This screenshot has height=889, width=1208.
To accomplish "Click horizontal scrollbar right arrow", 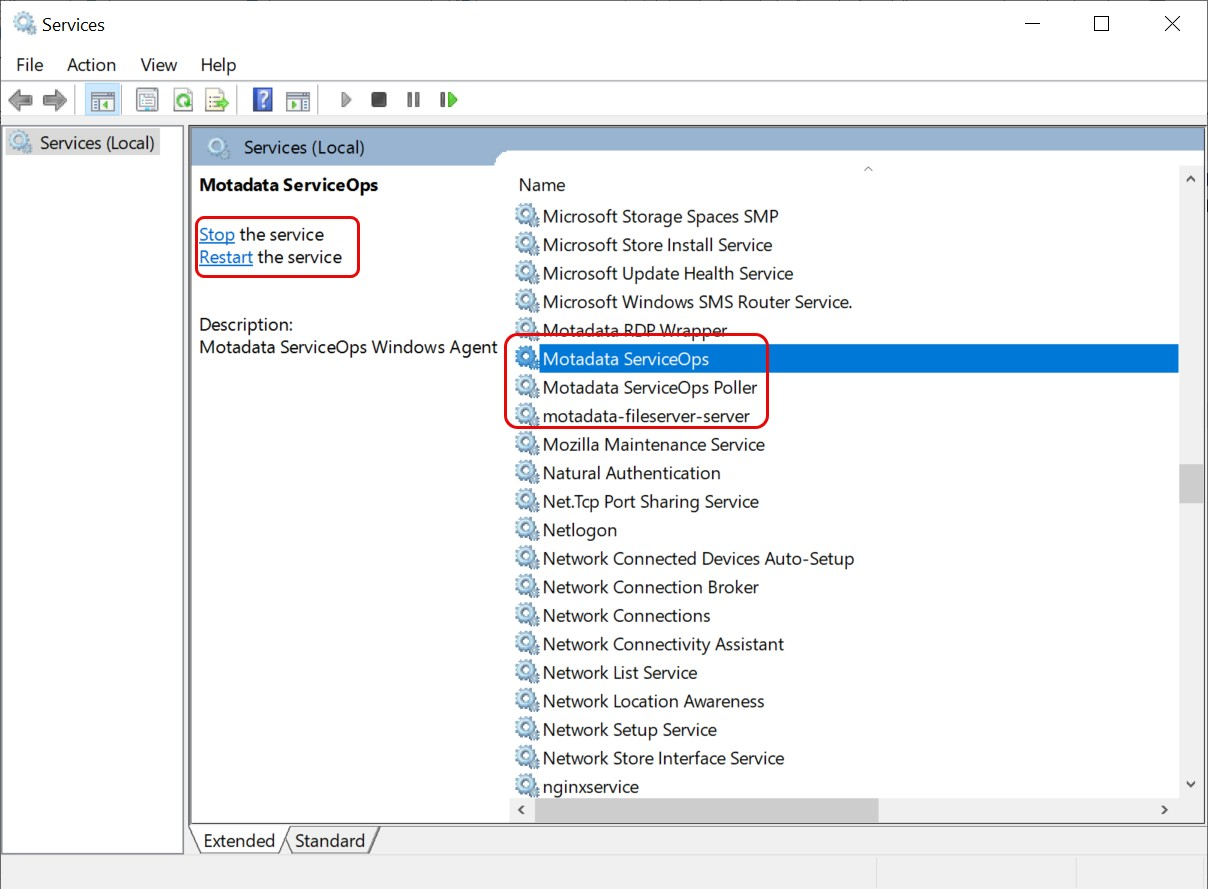I will pos(1166,809).
